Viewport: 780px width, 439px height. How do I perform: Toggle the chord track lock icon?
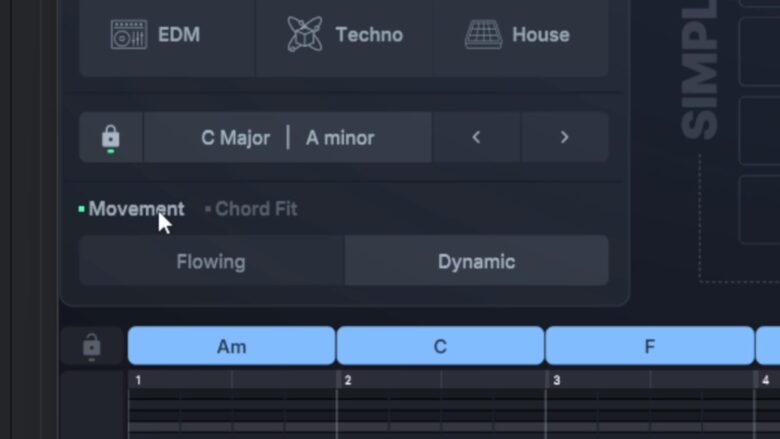point(92,346)
